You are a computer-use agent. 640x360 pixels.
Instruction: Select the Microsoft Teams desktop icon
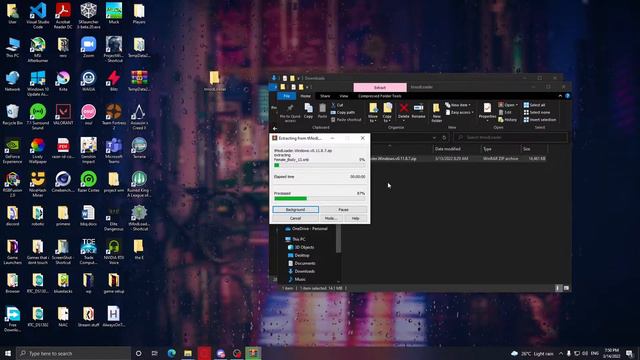coord(113,150)
